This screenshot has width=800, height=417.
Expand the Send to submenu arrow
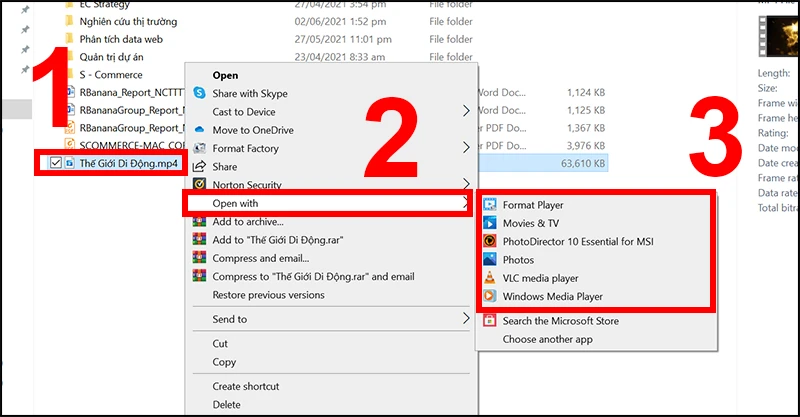(x=466, y=318)
